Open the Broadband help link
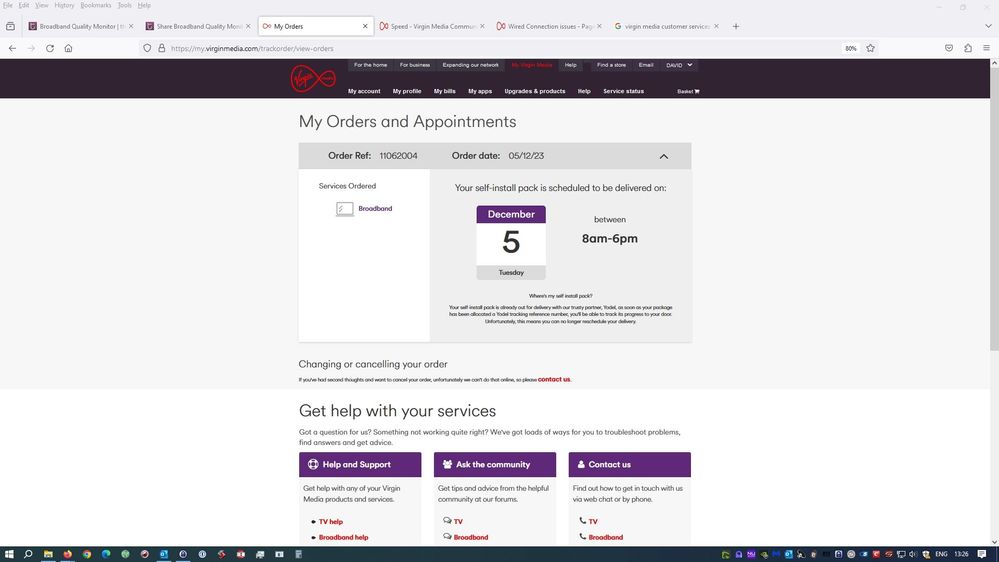The width and height of the screenshot is (999, 562). [343, 538]
